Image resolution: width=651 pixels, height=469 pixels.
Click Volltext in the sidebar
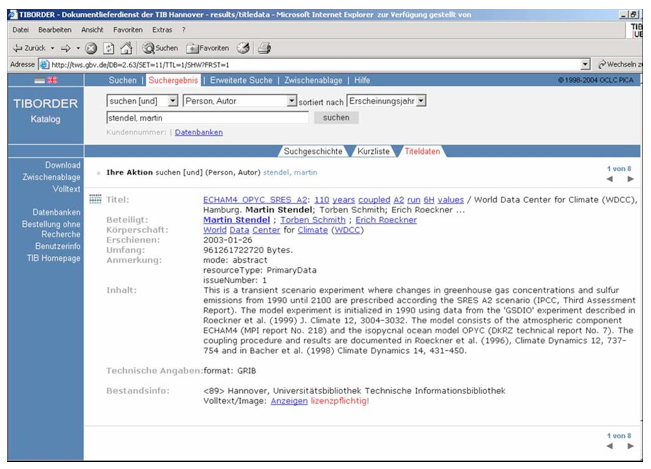(x=66, y=189)
